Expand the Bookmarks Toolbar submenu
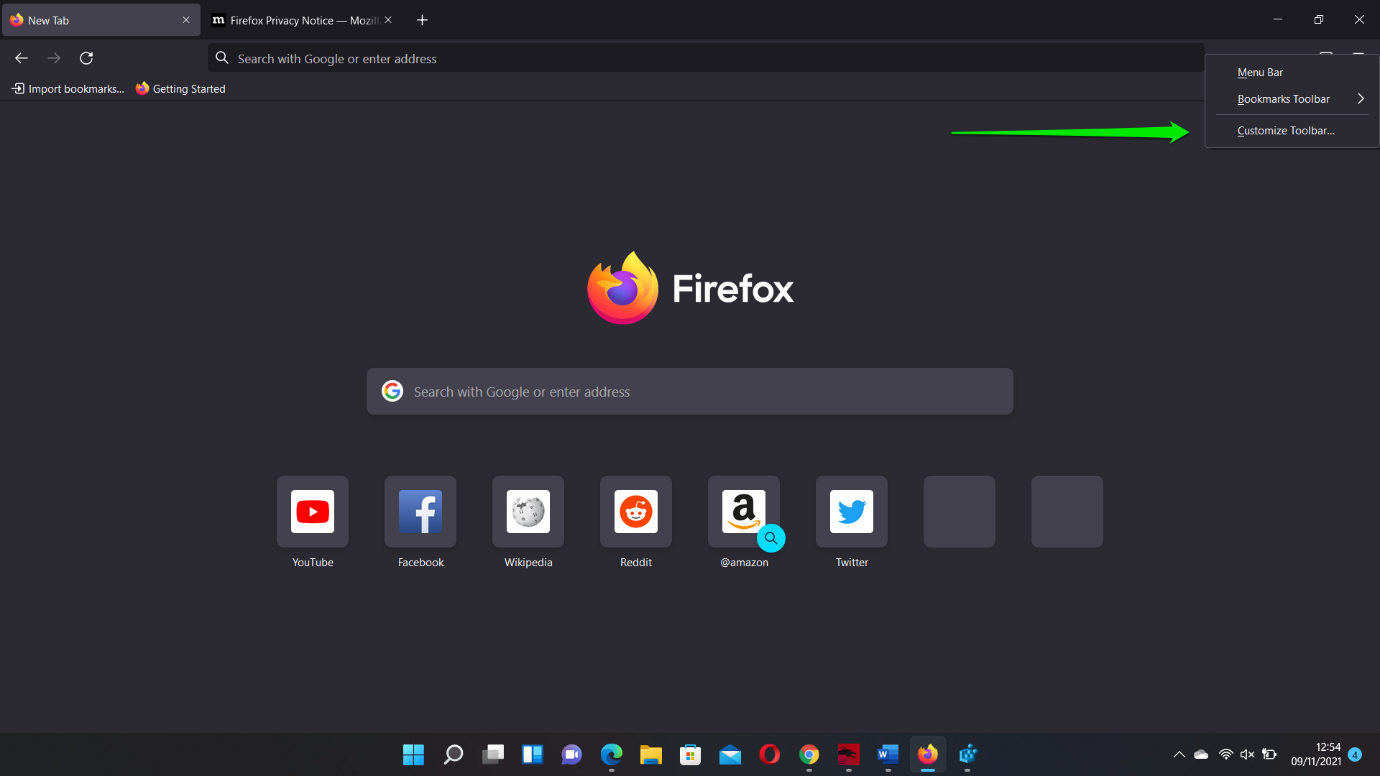1380x776 pixels. pos(1291,99)
